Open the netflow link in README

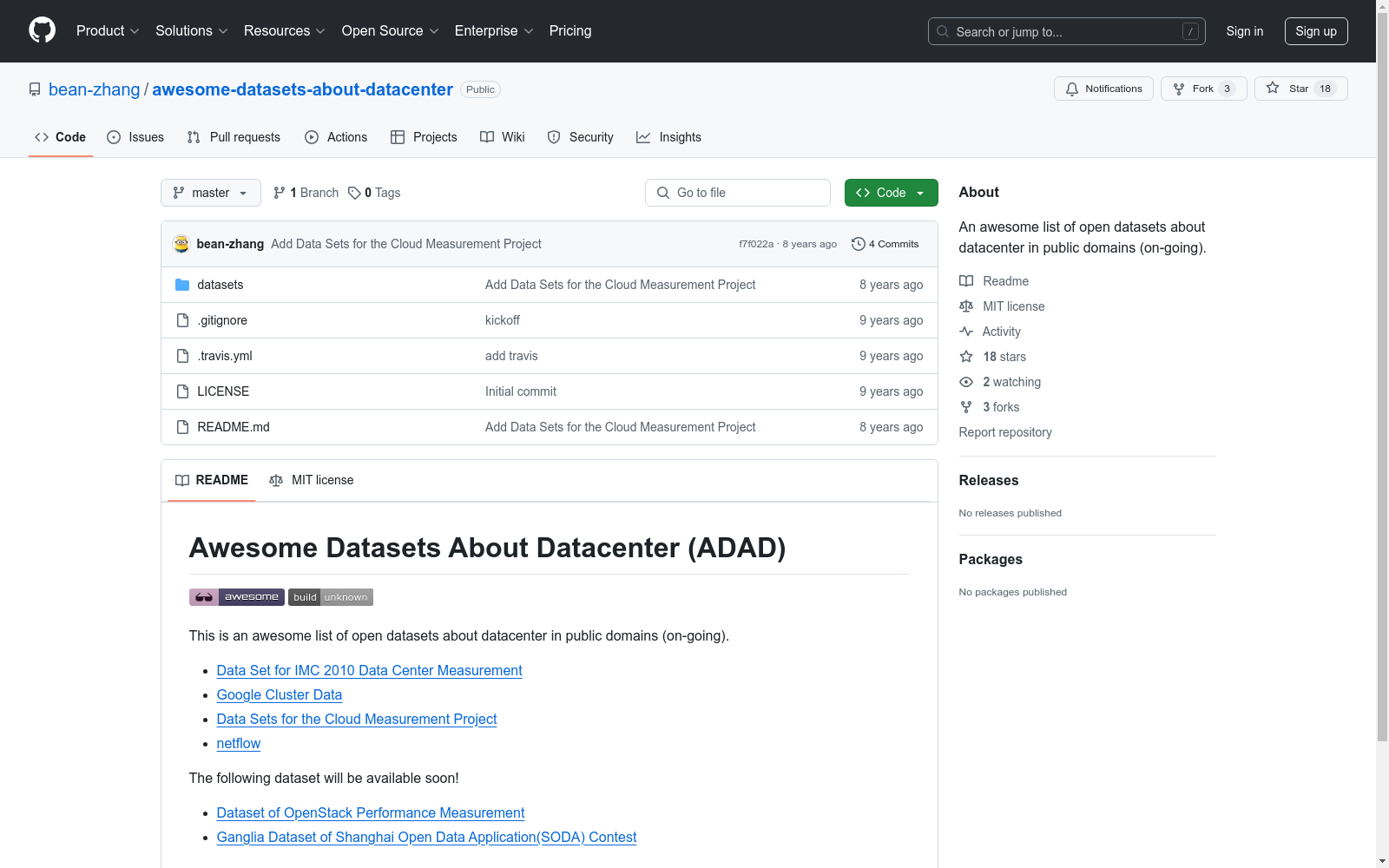[239, 744]
